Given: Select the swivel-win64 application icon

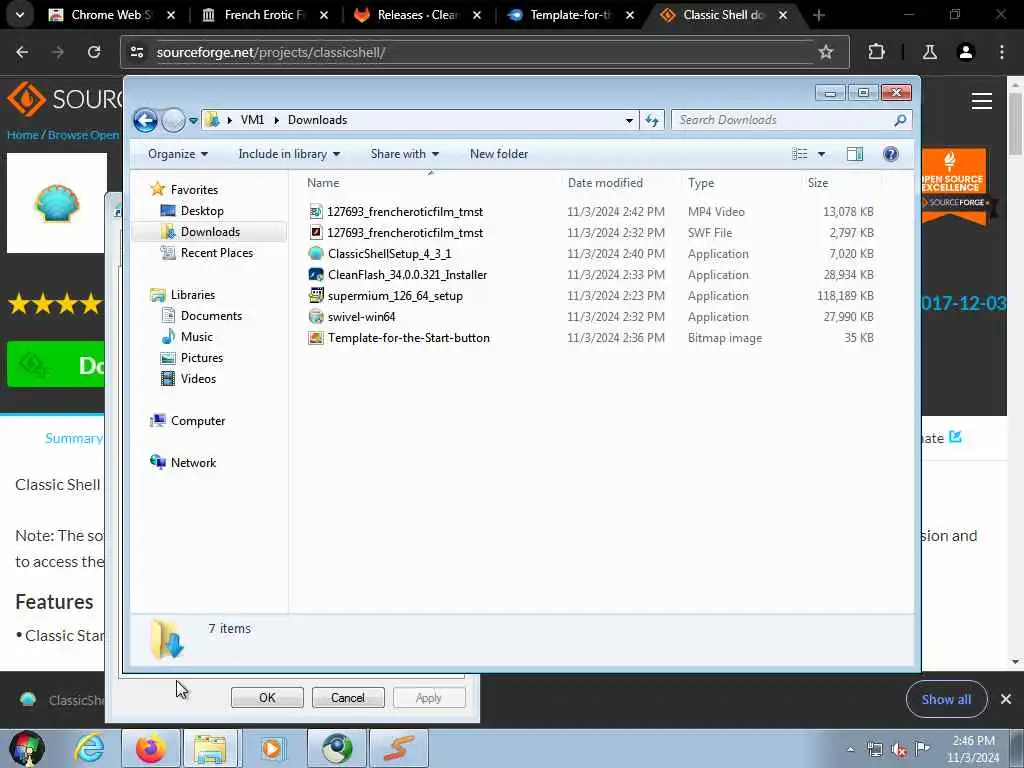Looking at the screenshot, I should click(x=316, y=317).
